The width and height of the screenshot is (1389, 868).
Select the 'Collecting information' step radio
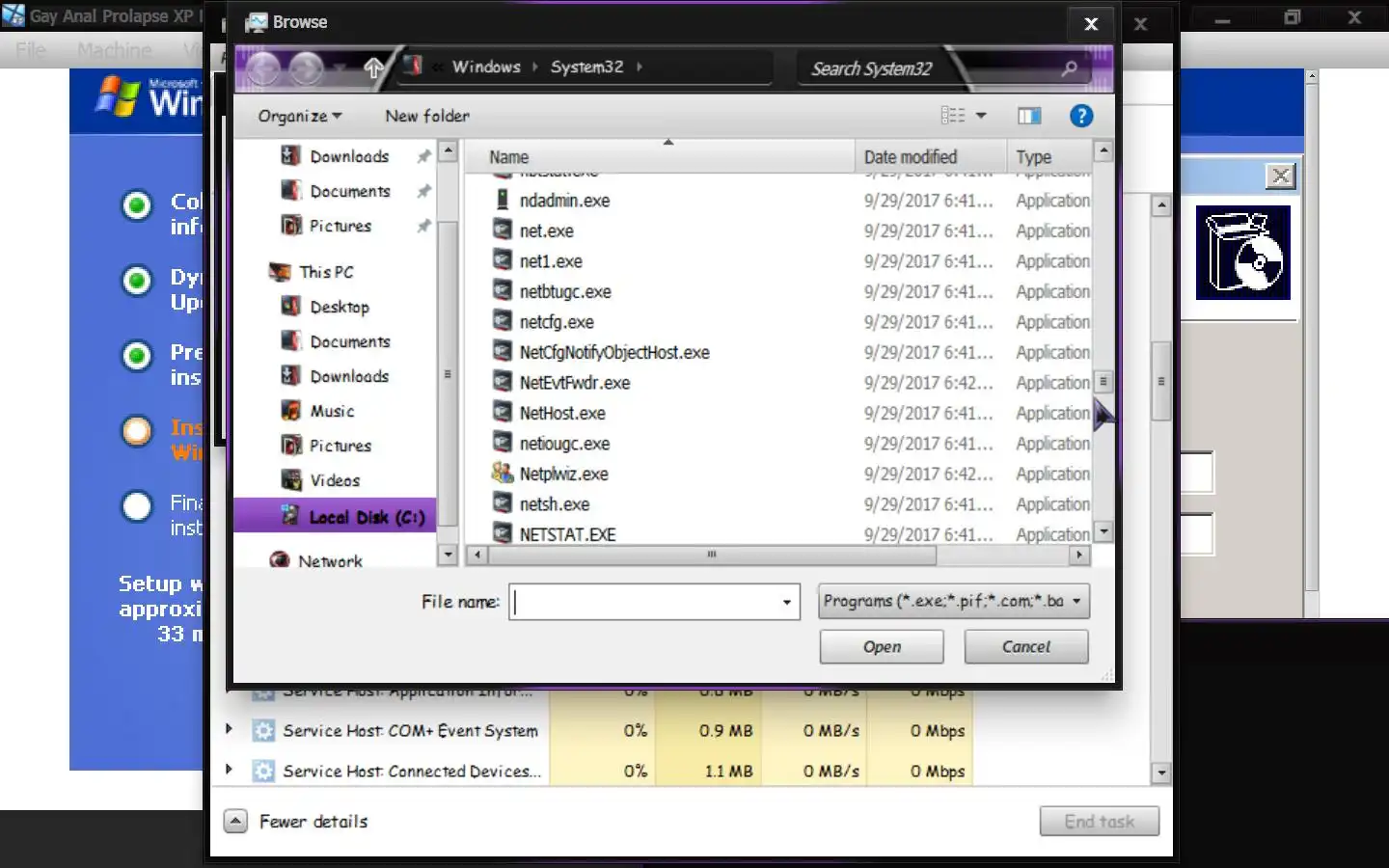pyautogui.click(x=137, y=205)
